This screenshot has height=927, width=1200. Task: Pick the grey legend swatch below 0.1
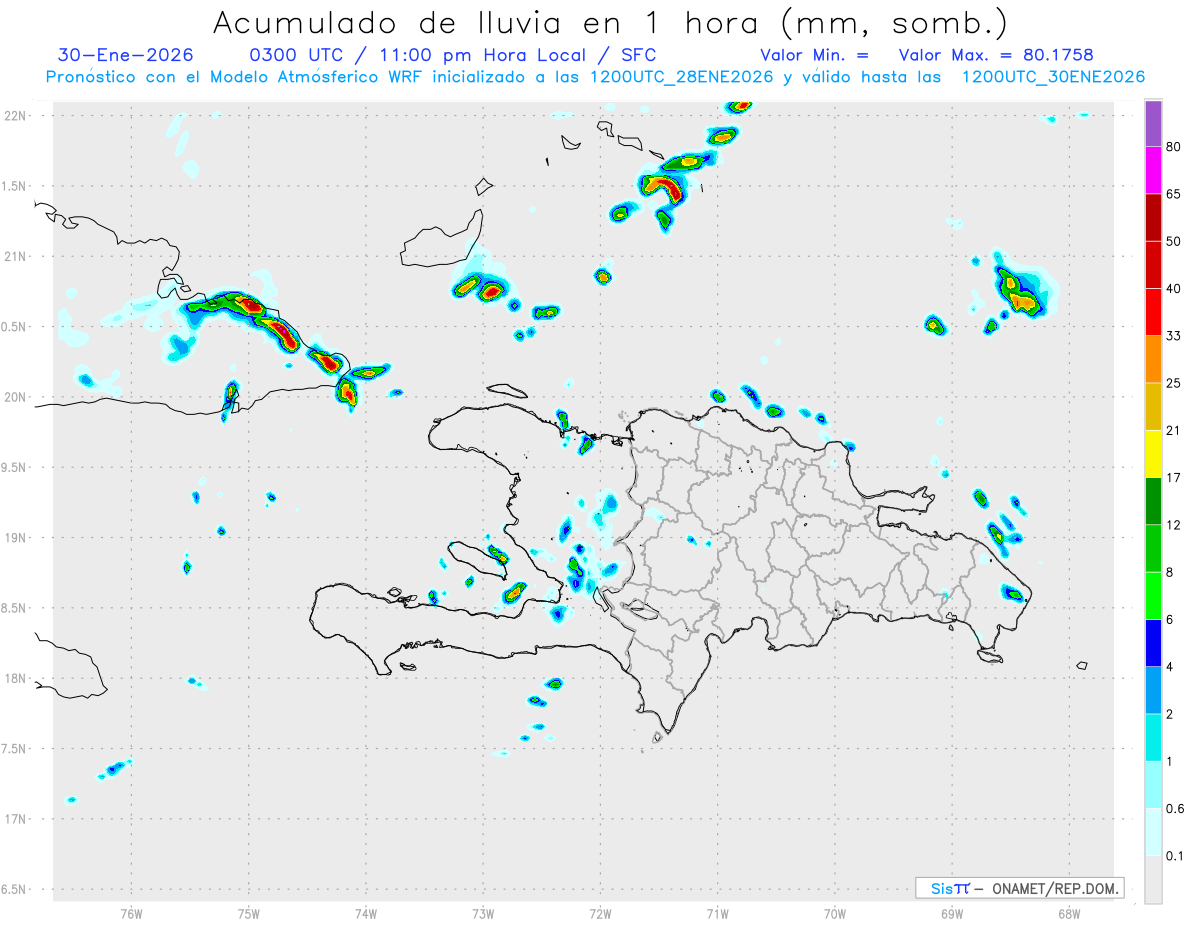(1153, 879)
